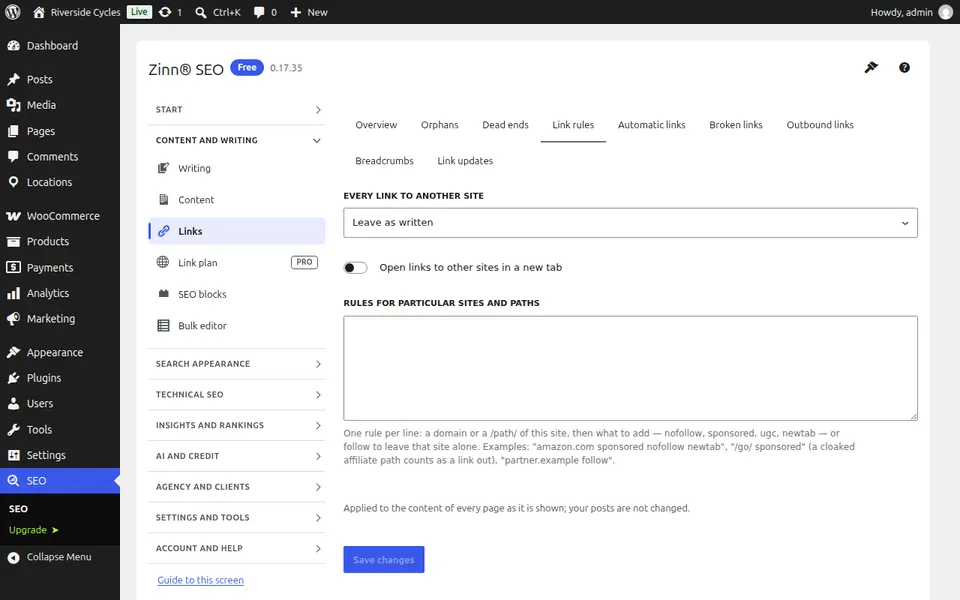960x600 pixels.
Task: Go to the Automatic links tab
Action: (651, 125)
